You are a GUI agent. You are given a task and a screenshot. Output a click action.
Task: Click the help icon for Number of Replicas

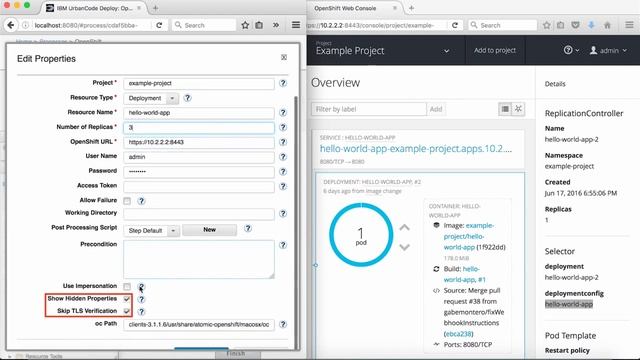coord(283,127)
